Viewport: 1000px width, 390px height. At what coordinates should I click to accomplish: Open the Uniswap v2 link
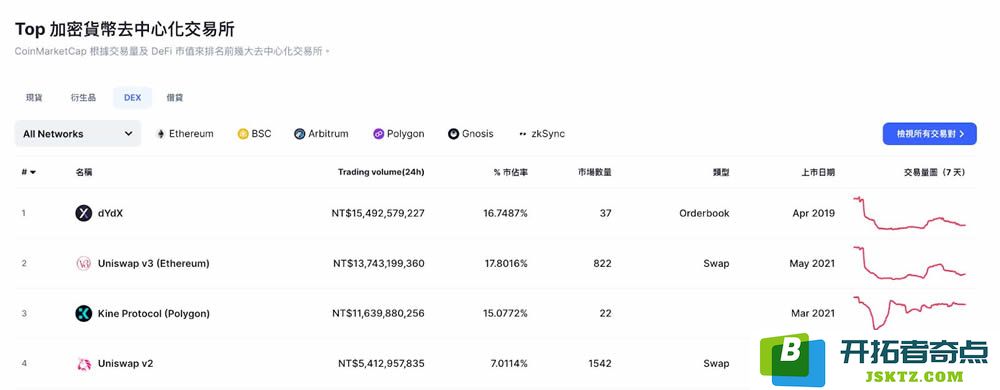coord(126,364)
